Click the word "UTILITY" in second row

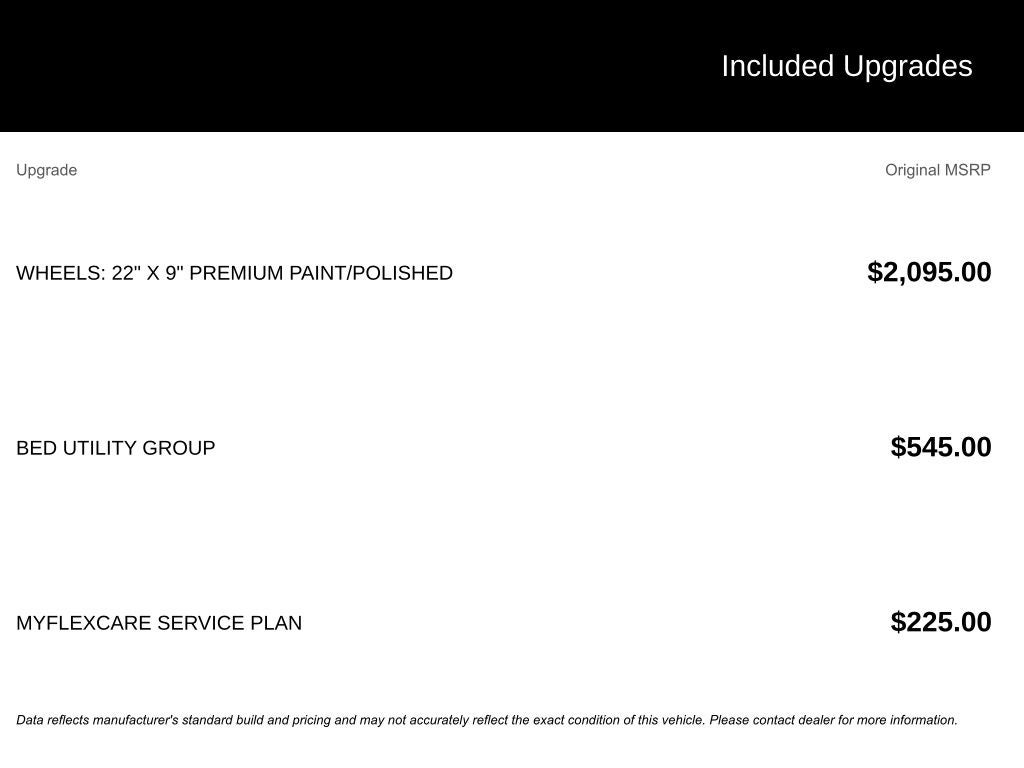click(x=100, y=448)
